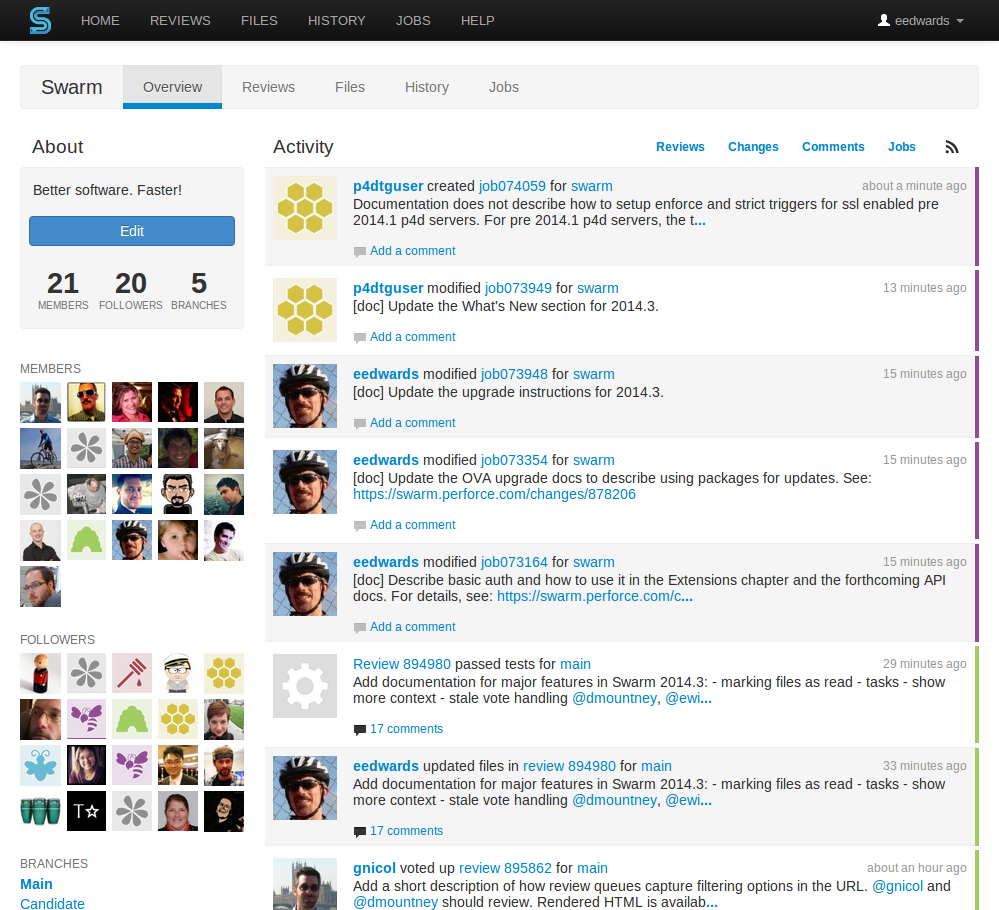Image resolution: width=999 pixels, height=910 pixels.
Task: Open job073354 link
Action: [x=514, y=460]
